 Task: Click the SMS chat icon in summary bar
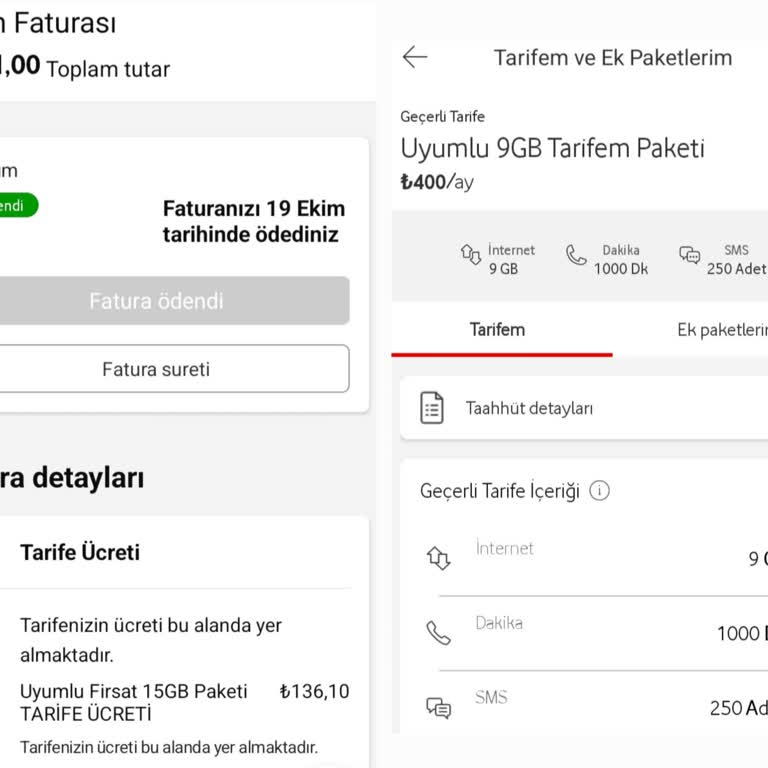pos(690,255)
